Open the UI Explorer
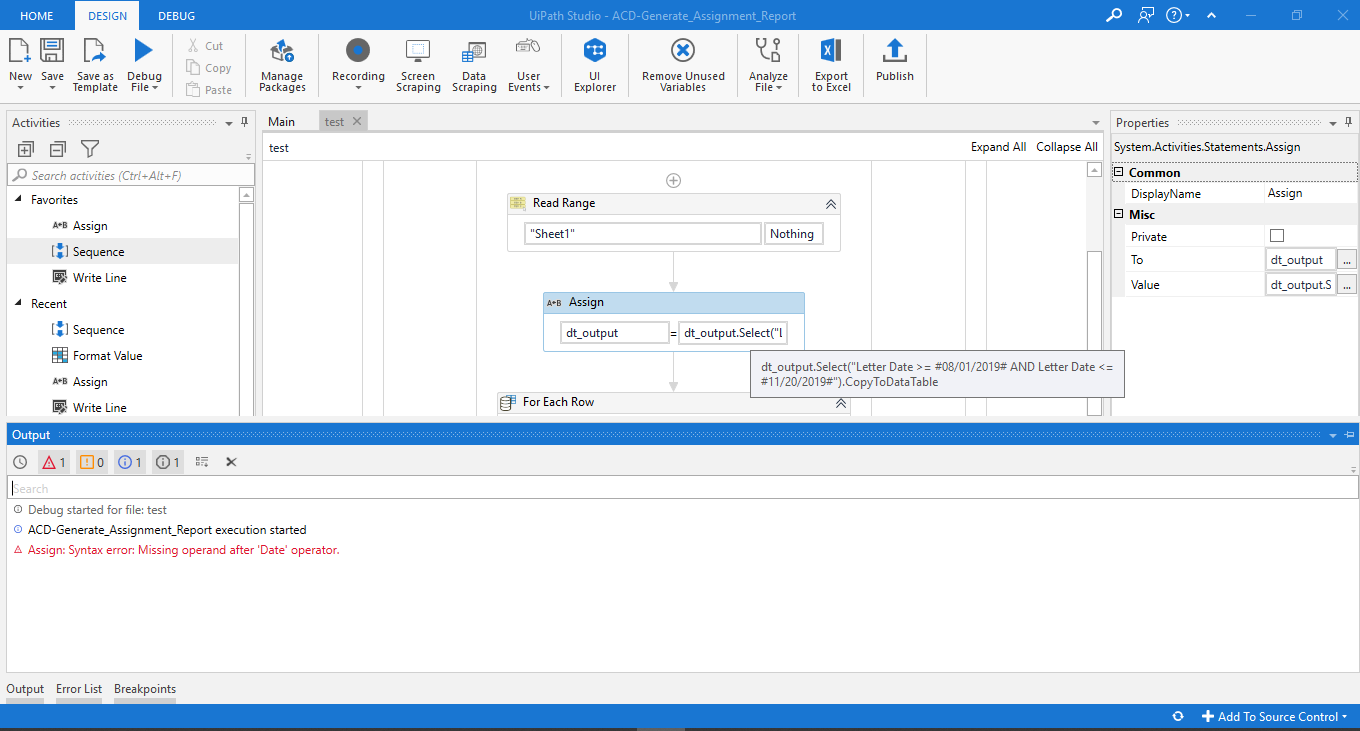 (594, 65)
